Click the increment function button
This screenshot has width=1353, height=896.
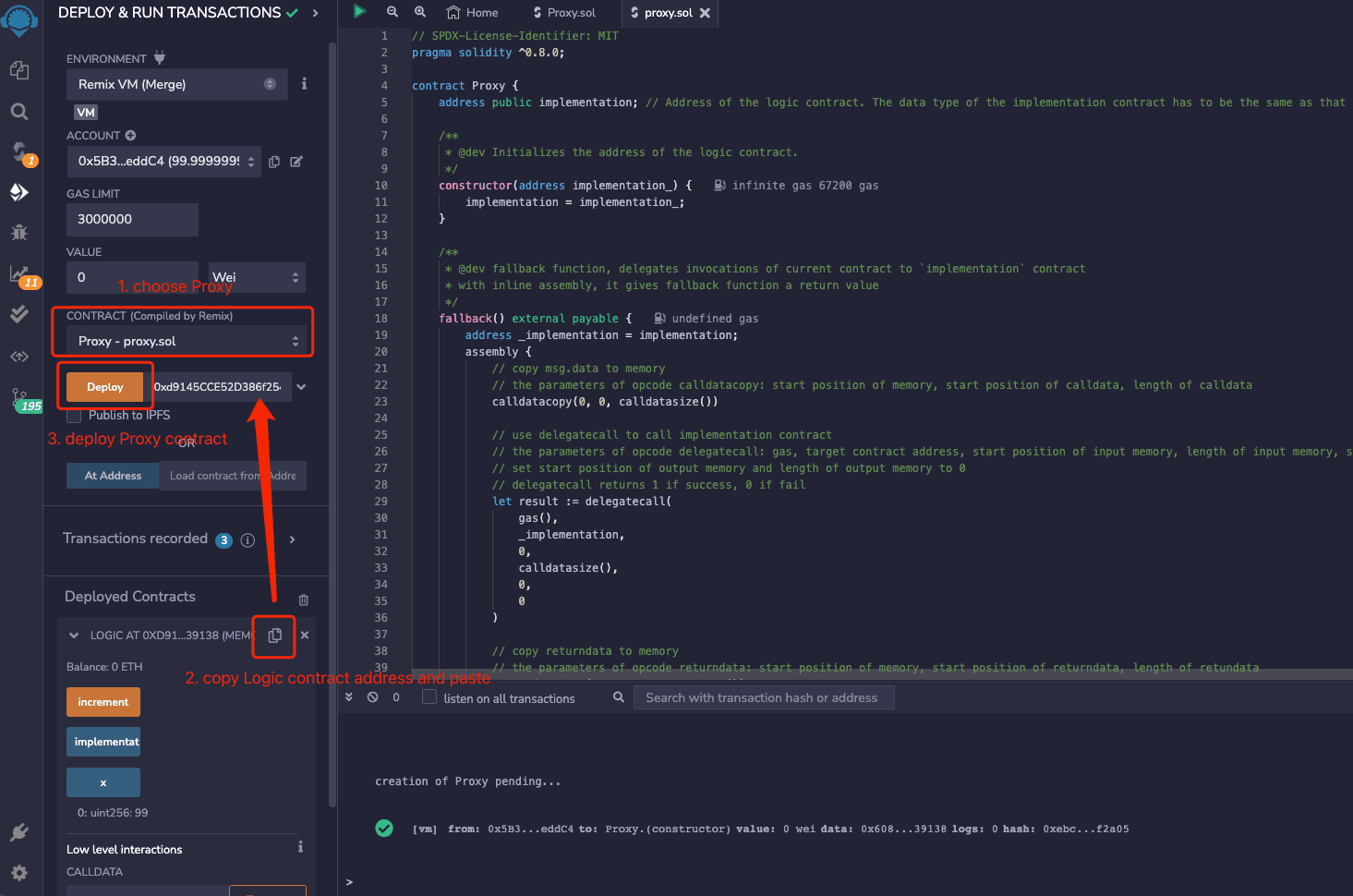tap(103, 702)
